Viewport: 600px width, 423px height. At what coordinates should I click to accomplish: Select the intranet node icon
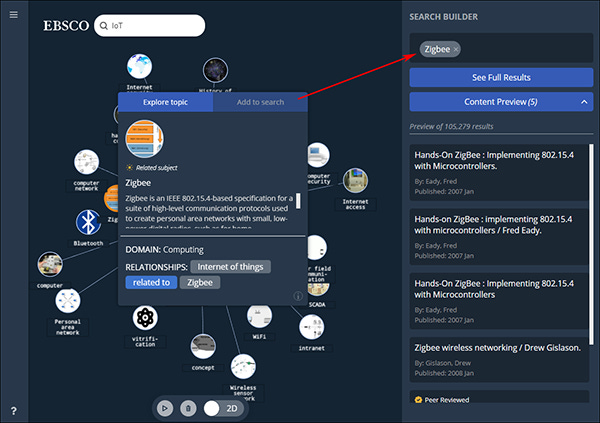pyautogui.click(x=311, y=327)
